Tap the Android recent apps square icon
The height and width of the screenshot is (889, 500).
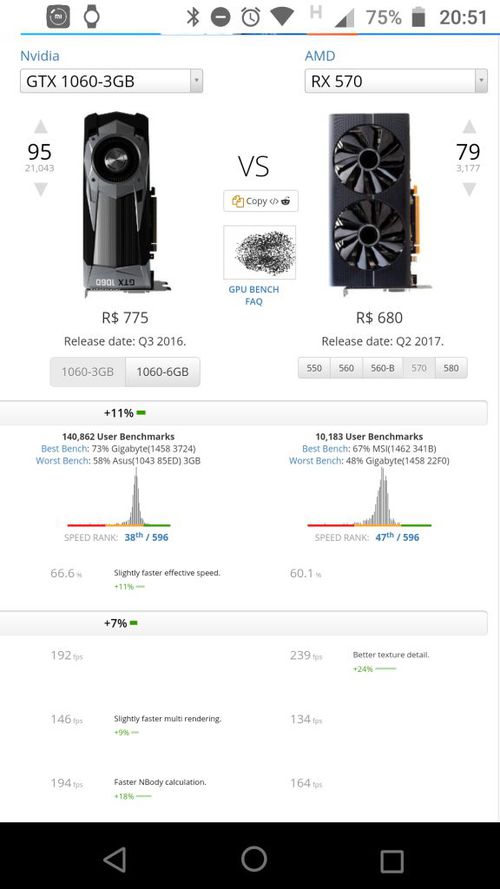tap(392, 861)
